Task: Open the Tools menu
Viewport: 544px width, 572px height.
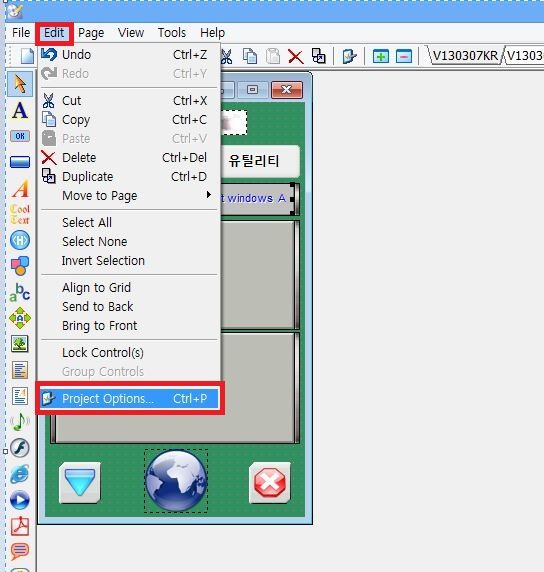Action: tap(172, 33)
